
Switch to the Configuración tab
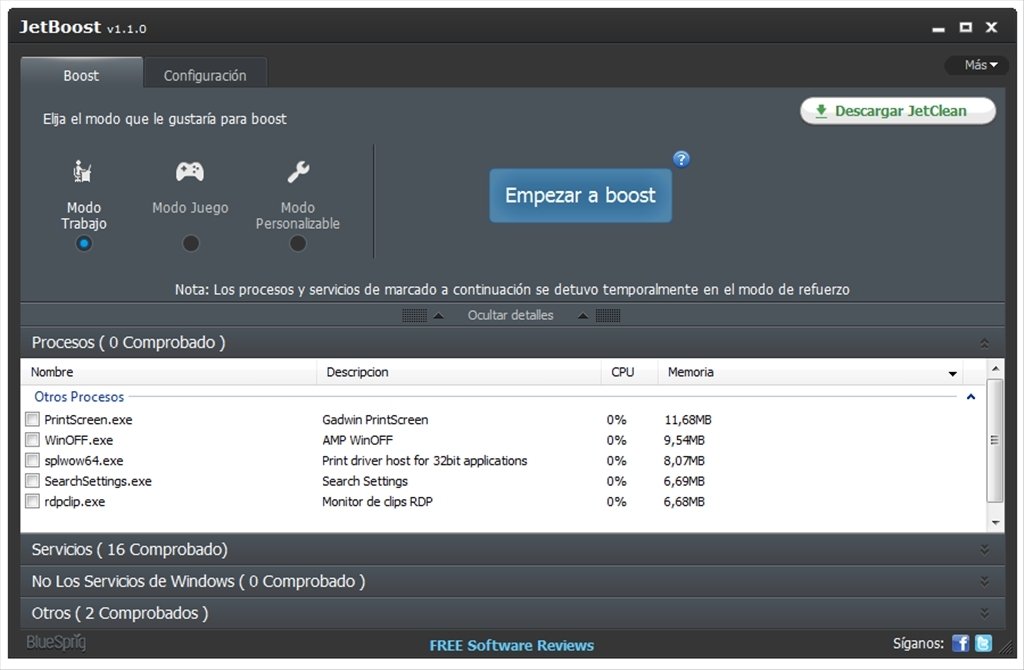[205, 75]
